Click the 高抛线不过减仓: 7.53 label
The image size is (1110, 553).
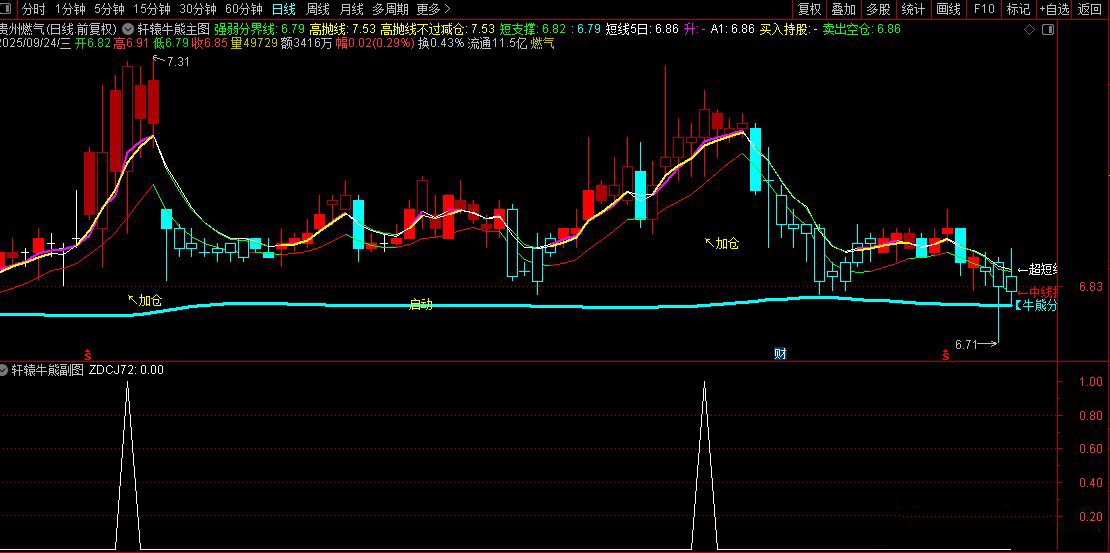coord(437,30)
